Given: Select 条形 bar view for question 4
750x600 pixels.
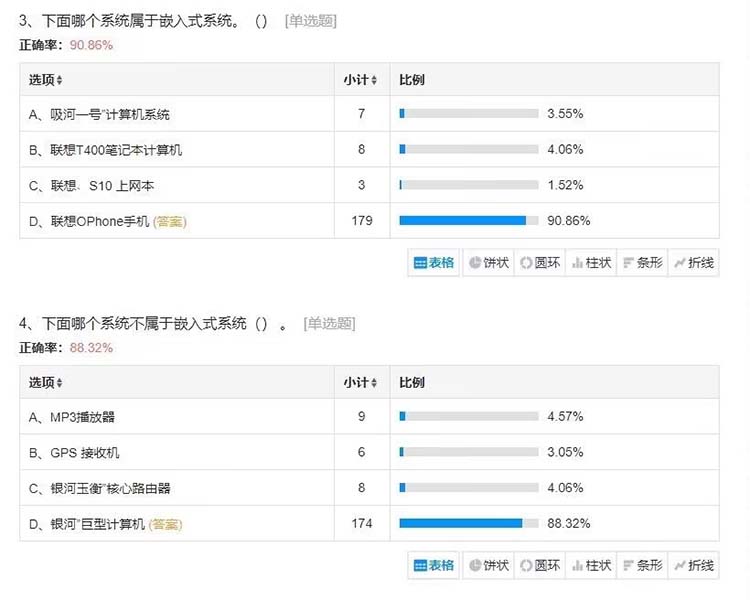Looking at the screenshot, I should click(642, 565).
